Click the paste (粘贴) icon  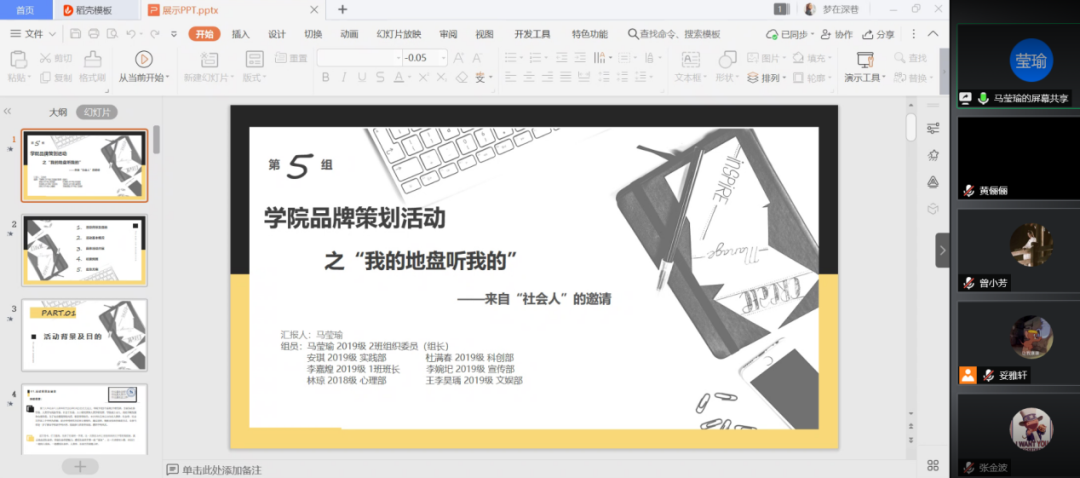click(17, 60)
